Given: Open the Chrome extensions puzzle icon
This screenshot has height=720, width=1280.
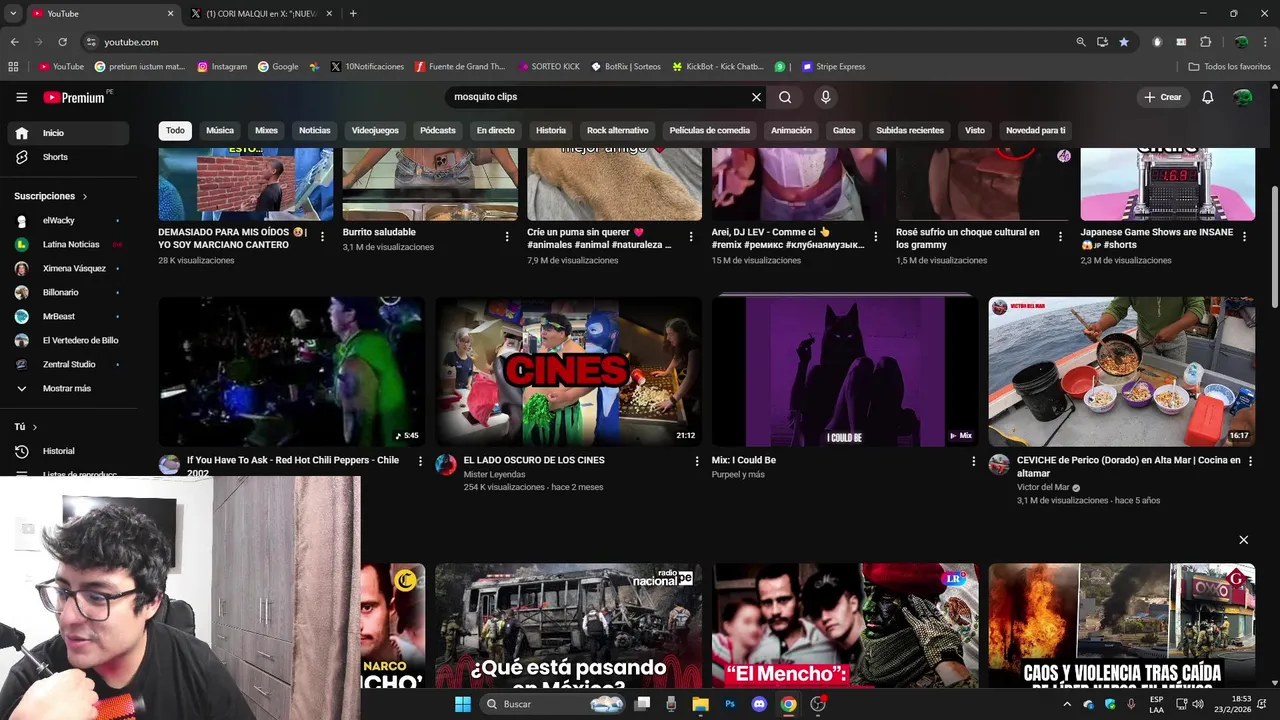Looking at the screenshot, I should (x=1205, y=42).
